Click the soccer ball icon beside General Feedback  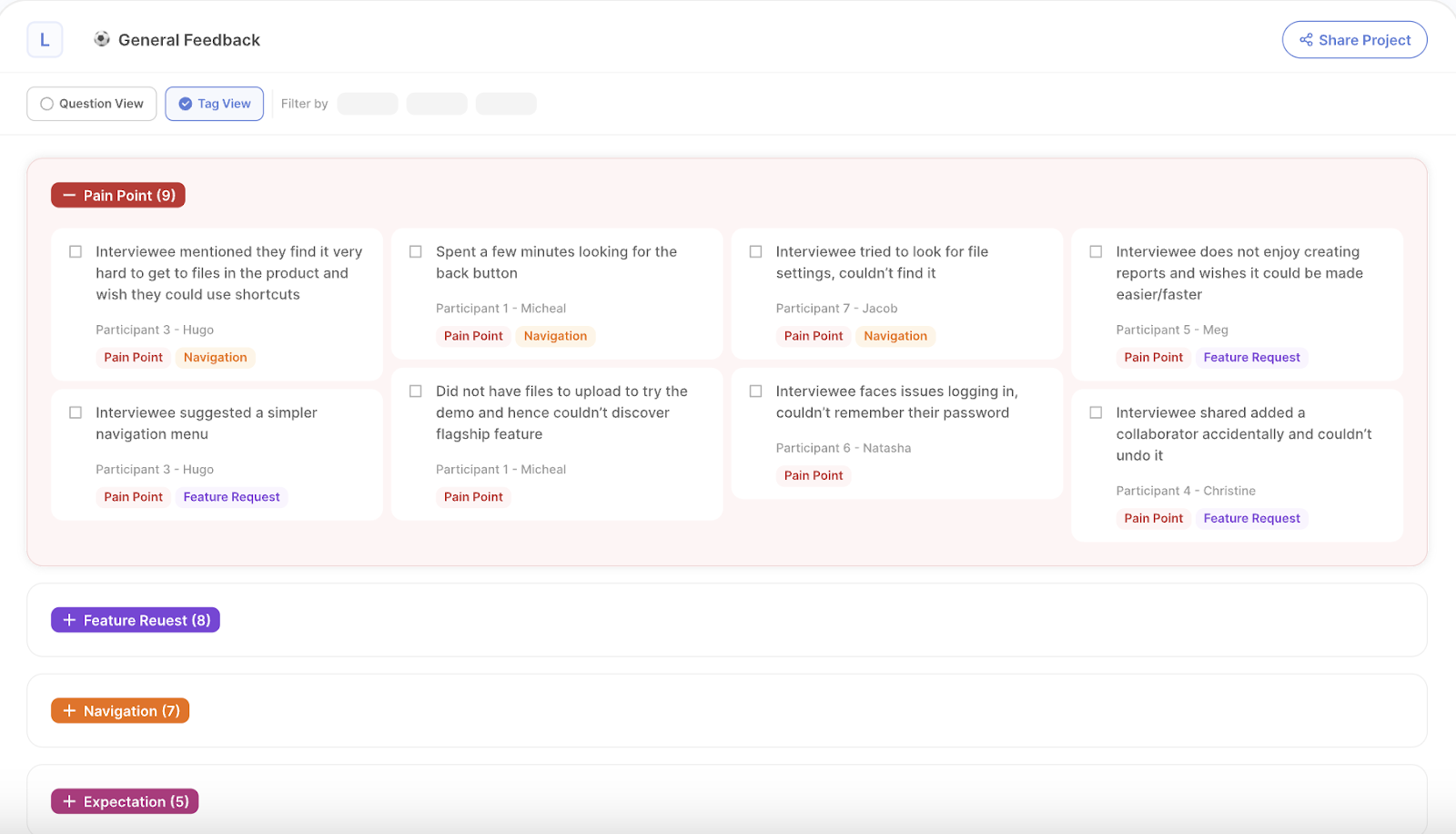pyautogui.click(x=102, y=39)
